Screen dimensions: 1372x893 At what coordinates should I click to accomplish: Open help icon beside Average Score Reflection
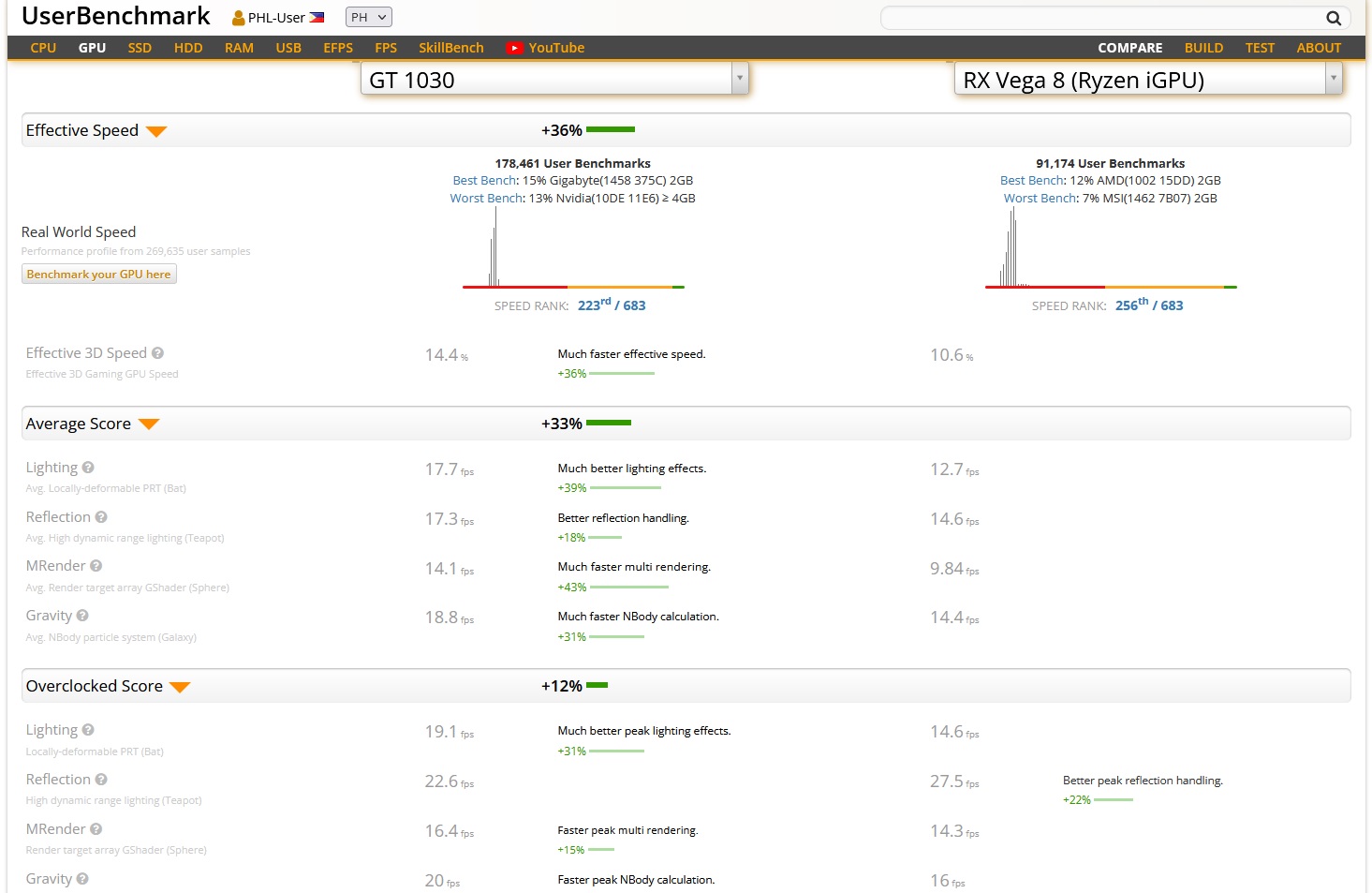(x=101, y=516)
